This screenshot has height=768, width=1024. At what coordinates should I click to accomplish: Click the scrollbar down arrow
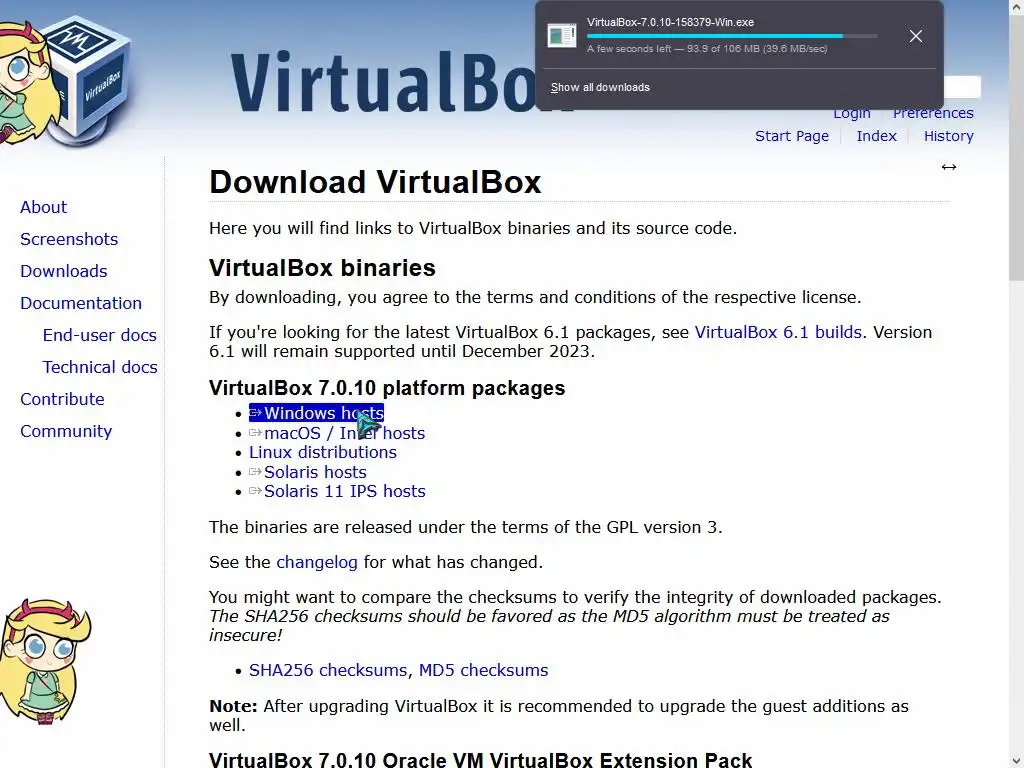pos(1016,761)
